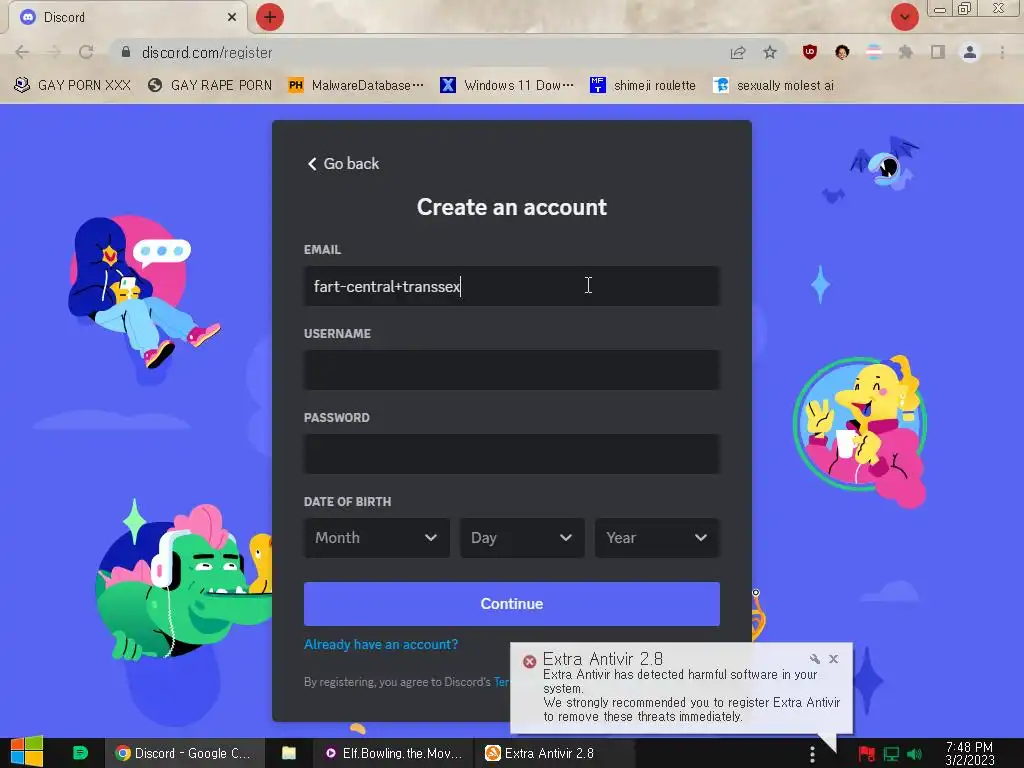This screenshot has width=1024, height=768.
Task: Click the Extra Antivir warning message text
Action: pos(691,696)
